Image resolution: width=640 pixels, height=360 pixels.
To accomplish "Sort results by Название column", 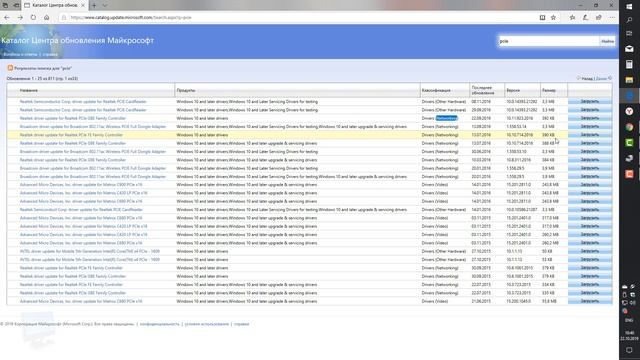I will point(29,90).
